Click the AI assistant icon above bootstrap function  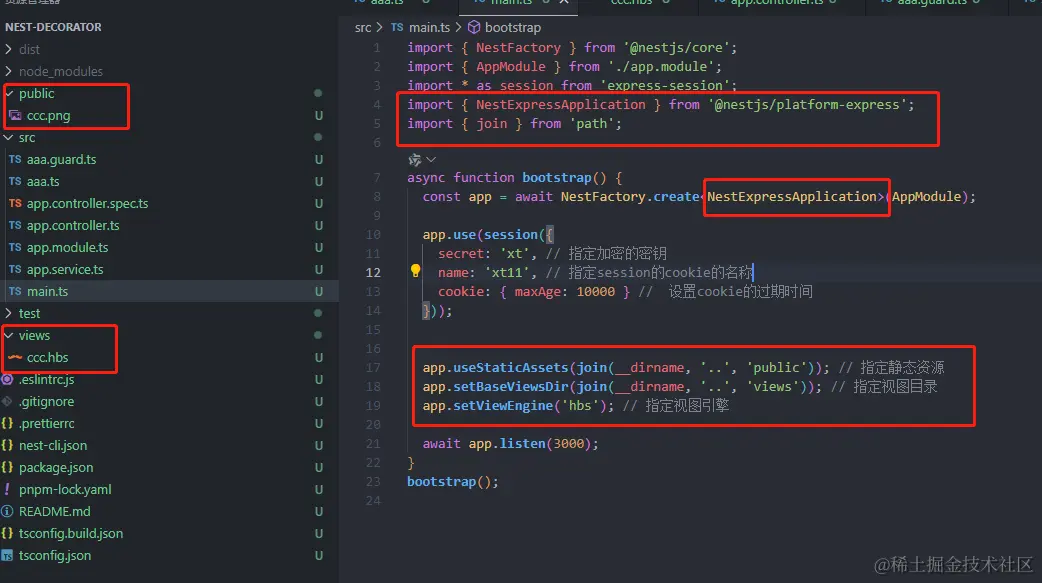(x=415, y=160)
